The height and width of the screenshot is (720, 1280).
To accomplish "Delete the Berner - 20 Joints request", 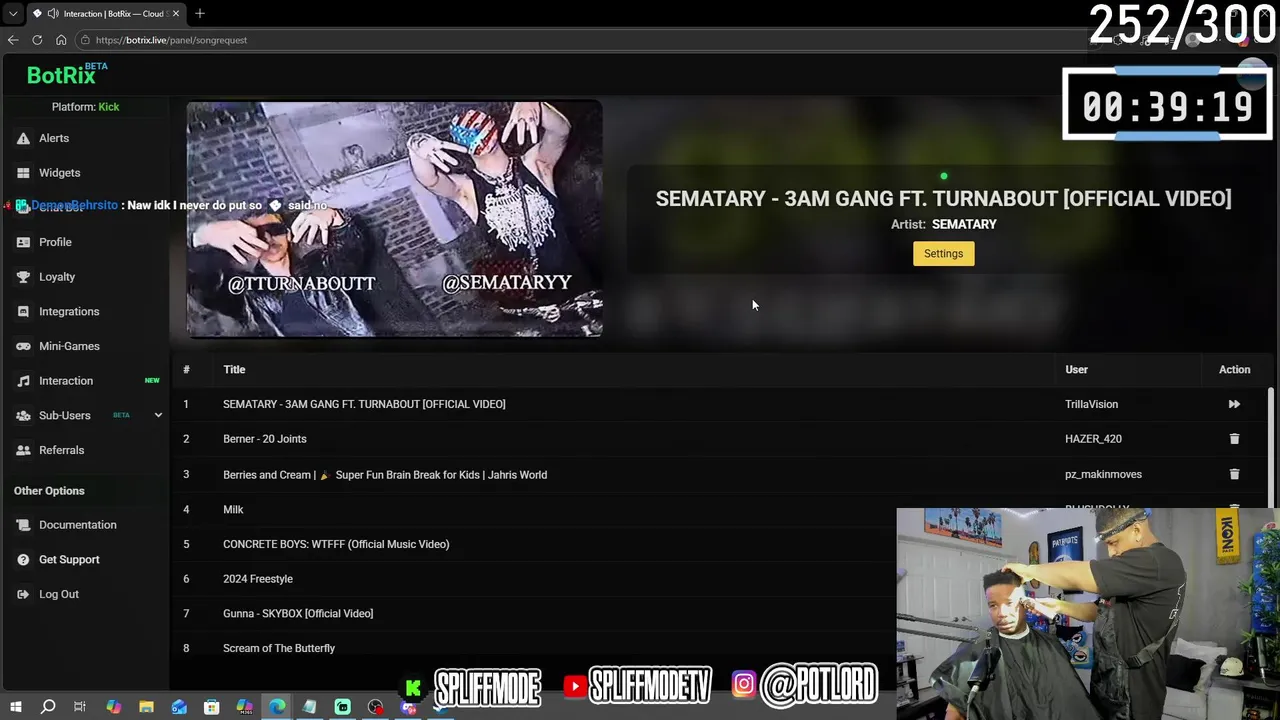I will pos(1234,439).
